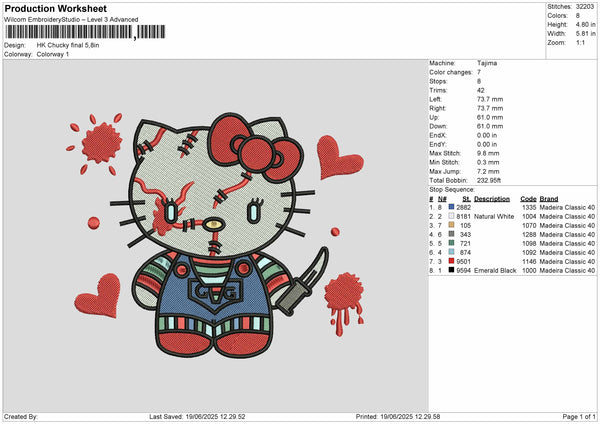Image resolution: width=600 pixels, height=424 pixels.
Task: Click the Page 1 of 1 footer text
Action: pos(579,416)
